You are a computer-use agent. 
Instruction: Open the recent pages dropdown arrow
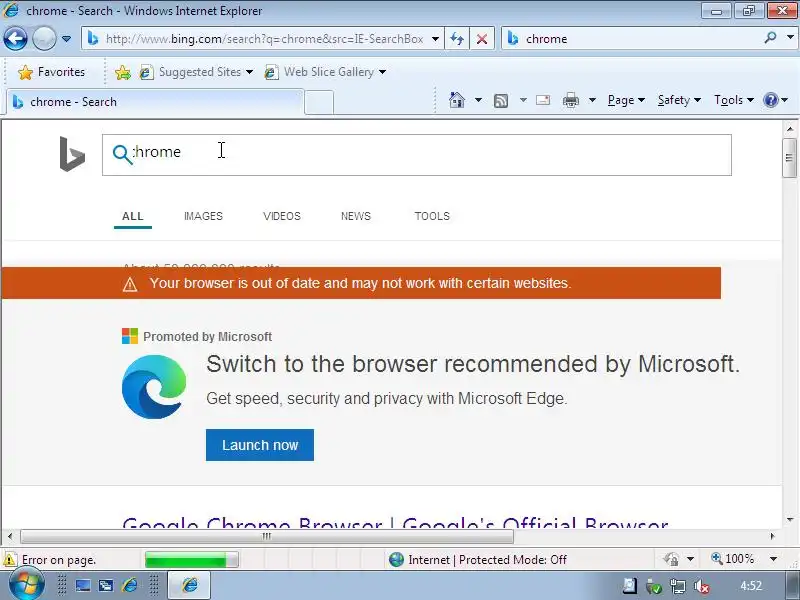pos(66,39)
